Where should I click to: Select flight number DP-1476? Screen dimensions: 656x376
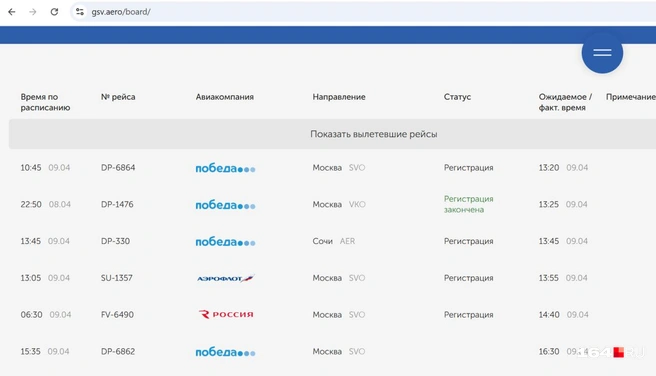pyautogui.click(x=117, y=205)
